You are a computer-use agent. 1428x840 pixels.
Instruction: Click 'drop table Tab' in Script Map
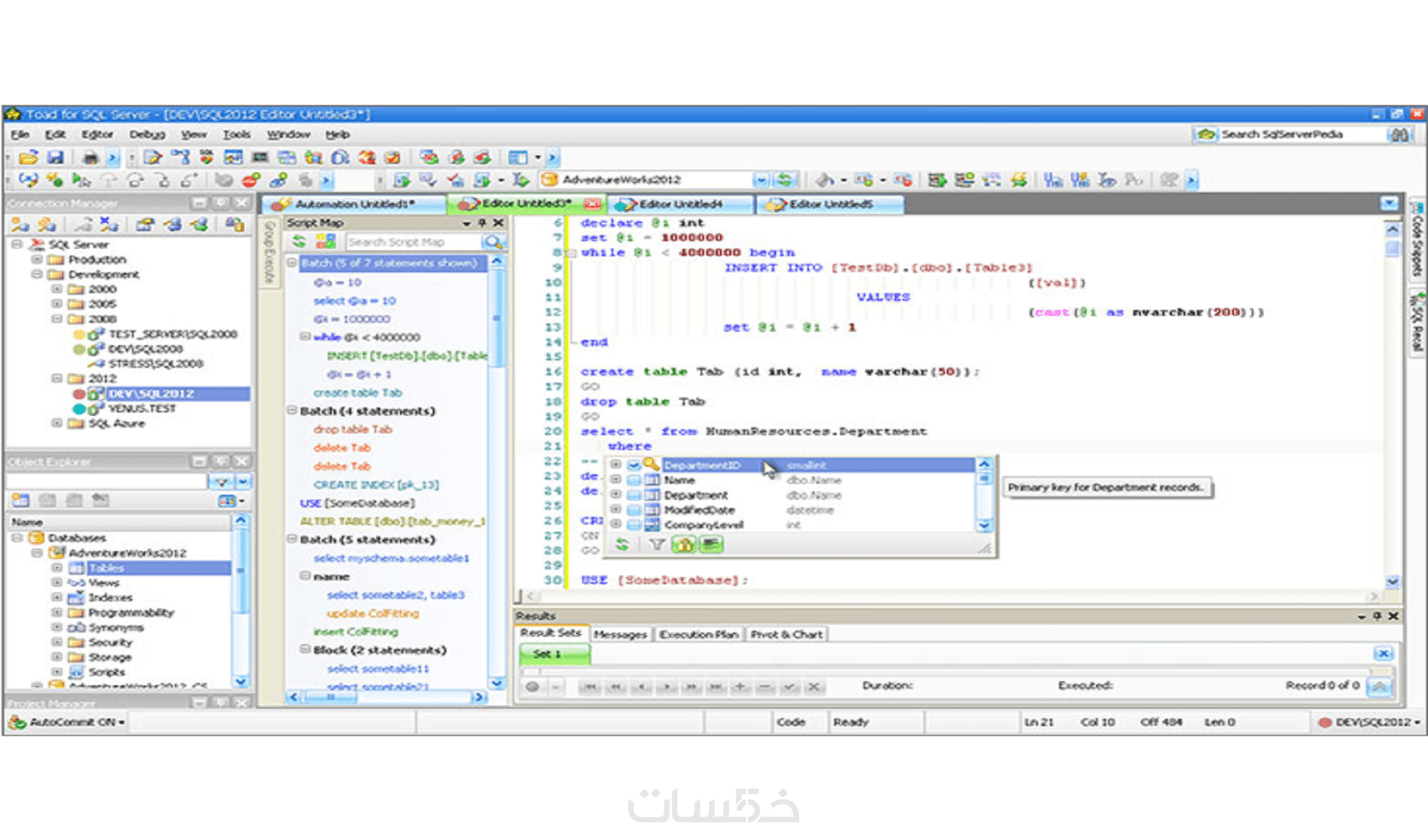[x=353, y=429]
